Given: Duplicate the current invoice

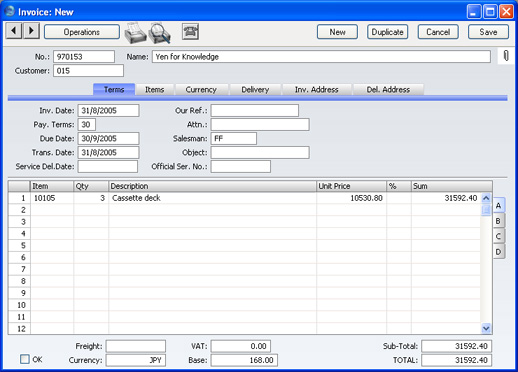Looking at the screenshot, I should coord(387,32).
